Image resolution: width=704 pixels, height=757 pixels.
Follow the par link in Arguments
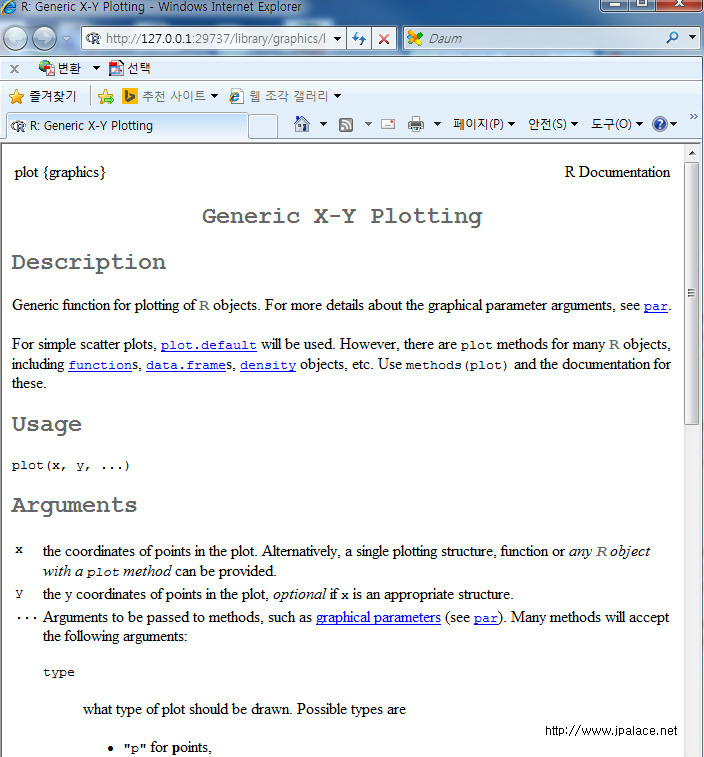(x=486, y=618)
